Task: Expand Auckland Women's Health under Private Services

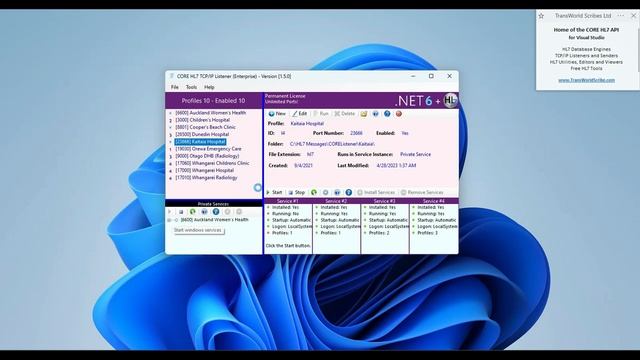Action: [x=169, y=220]
